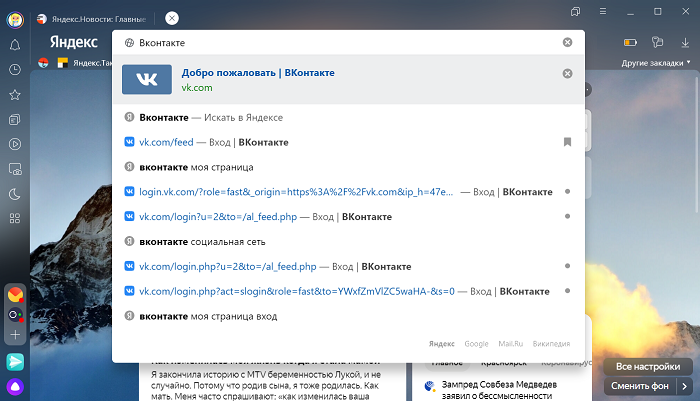Open vk.com/feed suggestion
Screen dimensions: 700x401
click(348, 142)
